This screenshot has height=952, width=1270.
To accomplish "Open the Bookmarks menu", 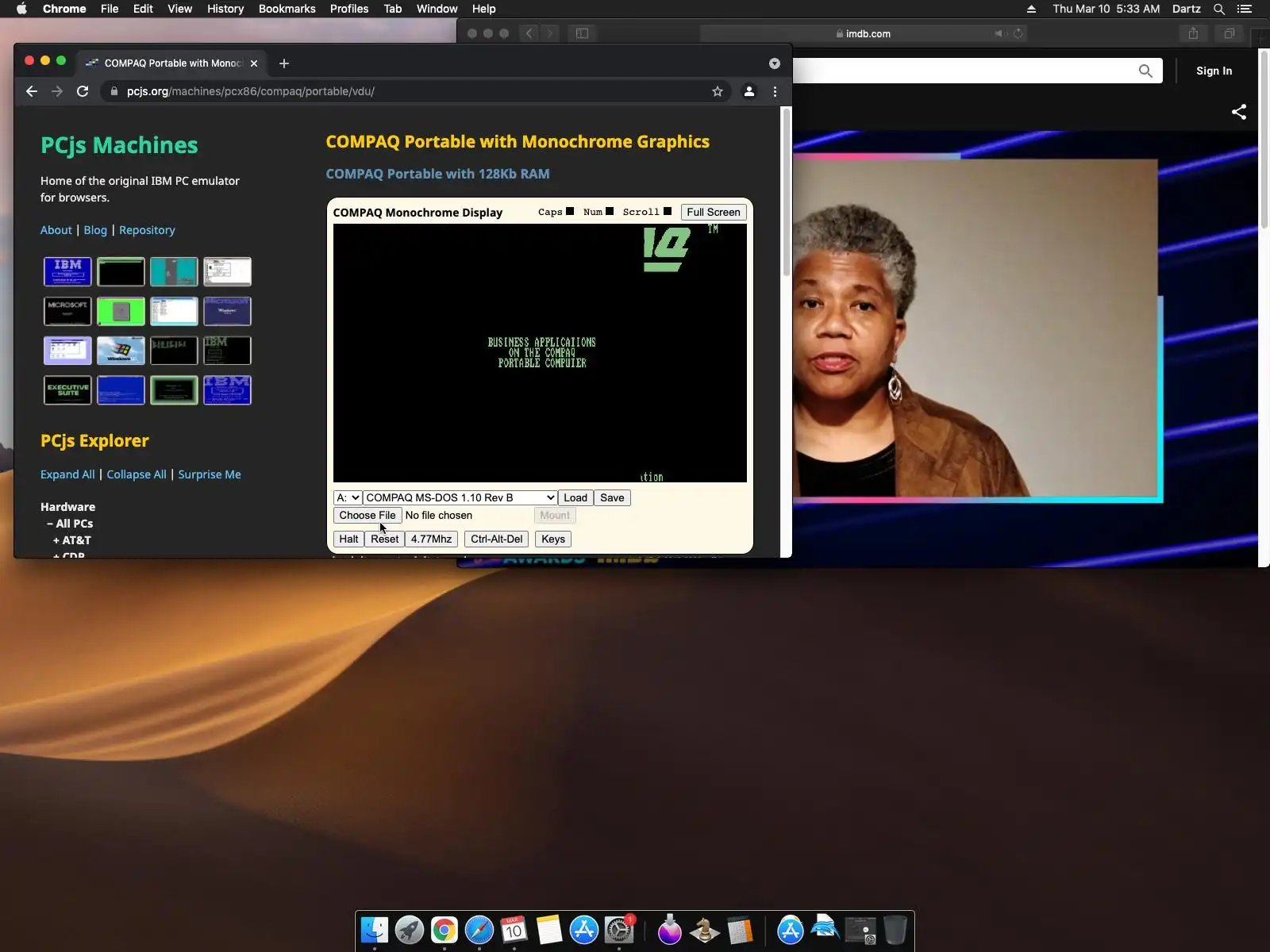I will (287, 9).
